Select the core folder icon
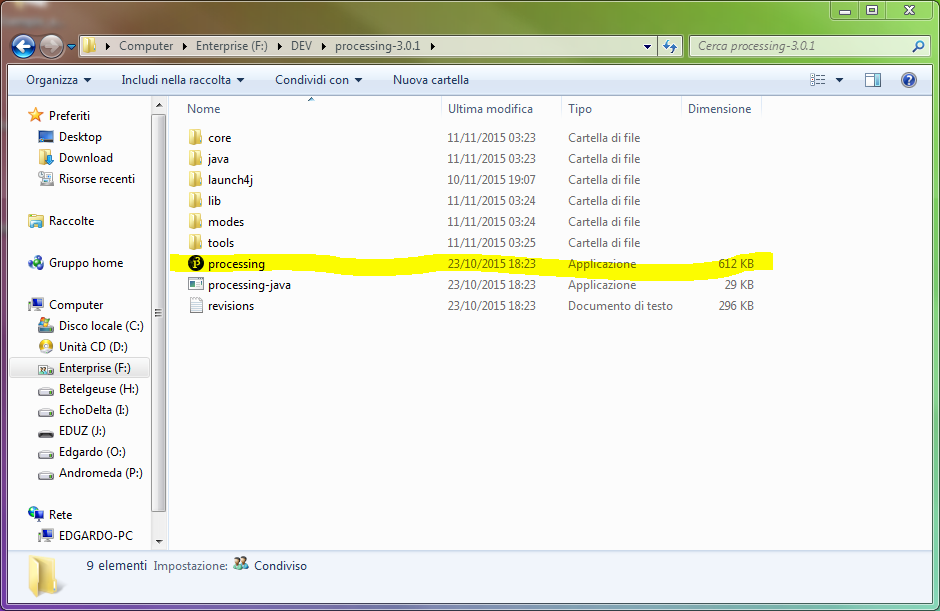Viewport: 940px width, 611px height. 195,137
